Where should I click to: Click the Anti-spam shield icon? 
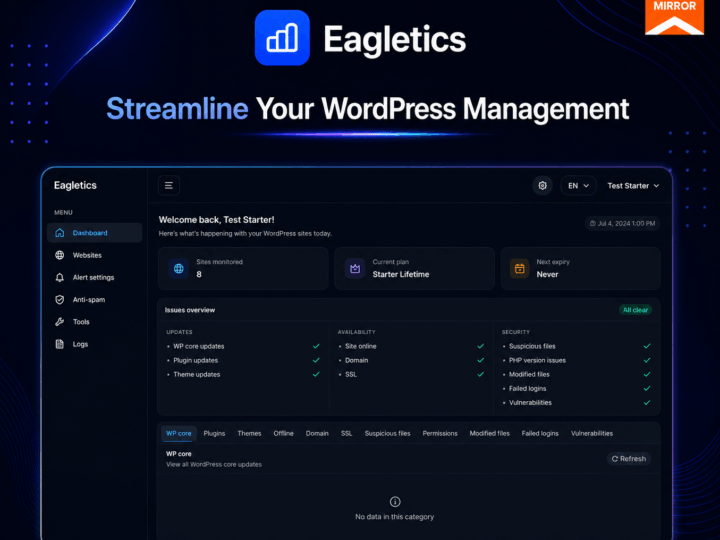[60, 299]
